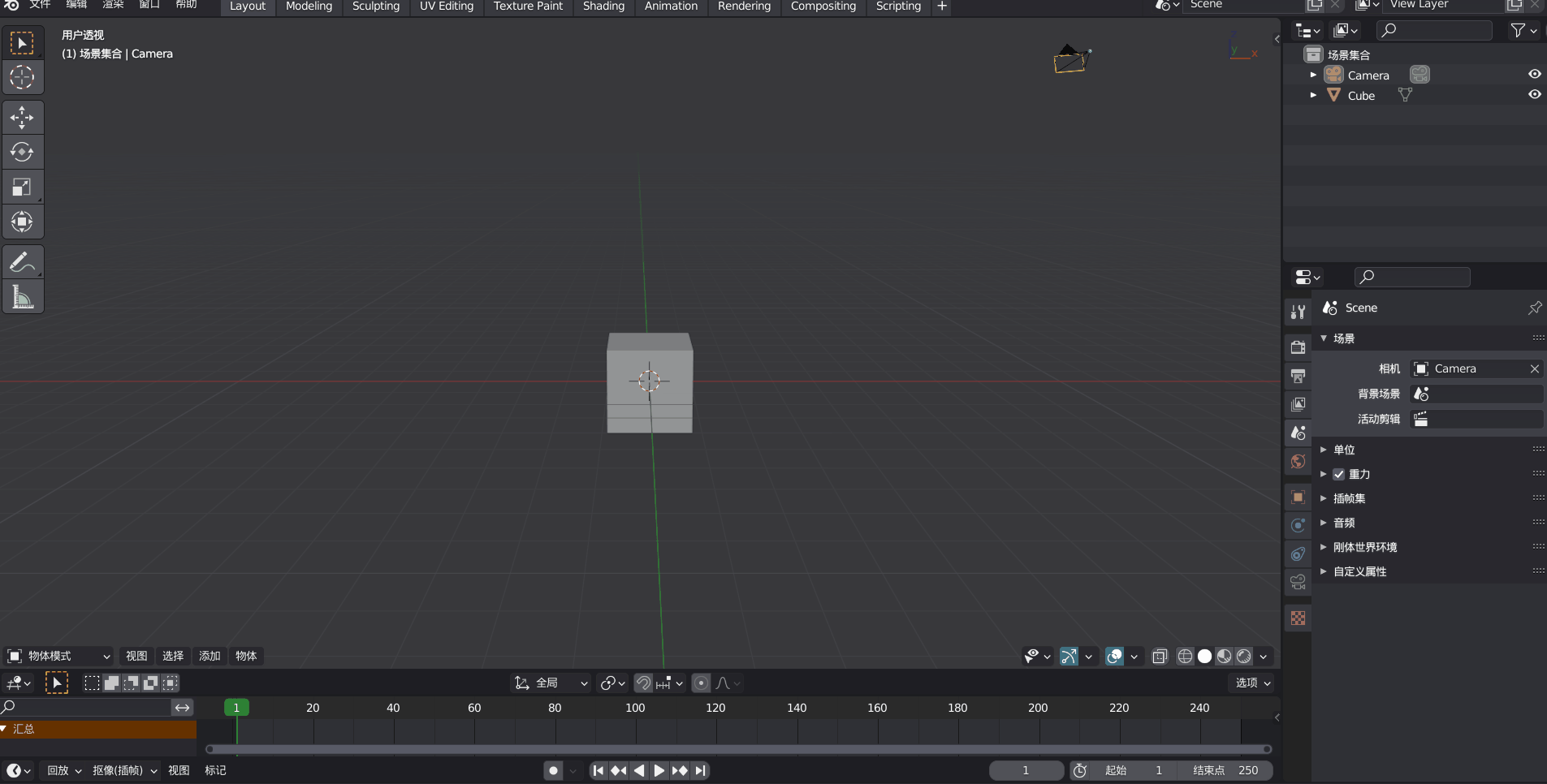Viewport: 1547px width, 784px height.
Task: Switch to material preview shading
Action: 1224,656
